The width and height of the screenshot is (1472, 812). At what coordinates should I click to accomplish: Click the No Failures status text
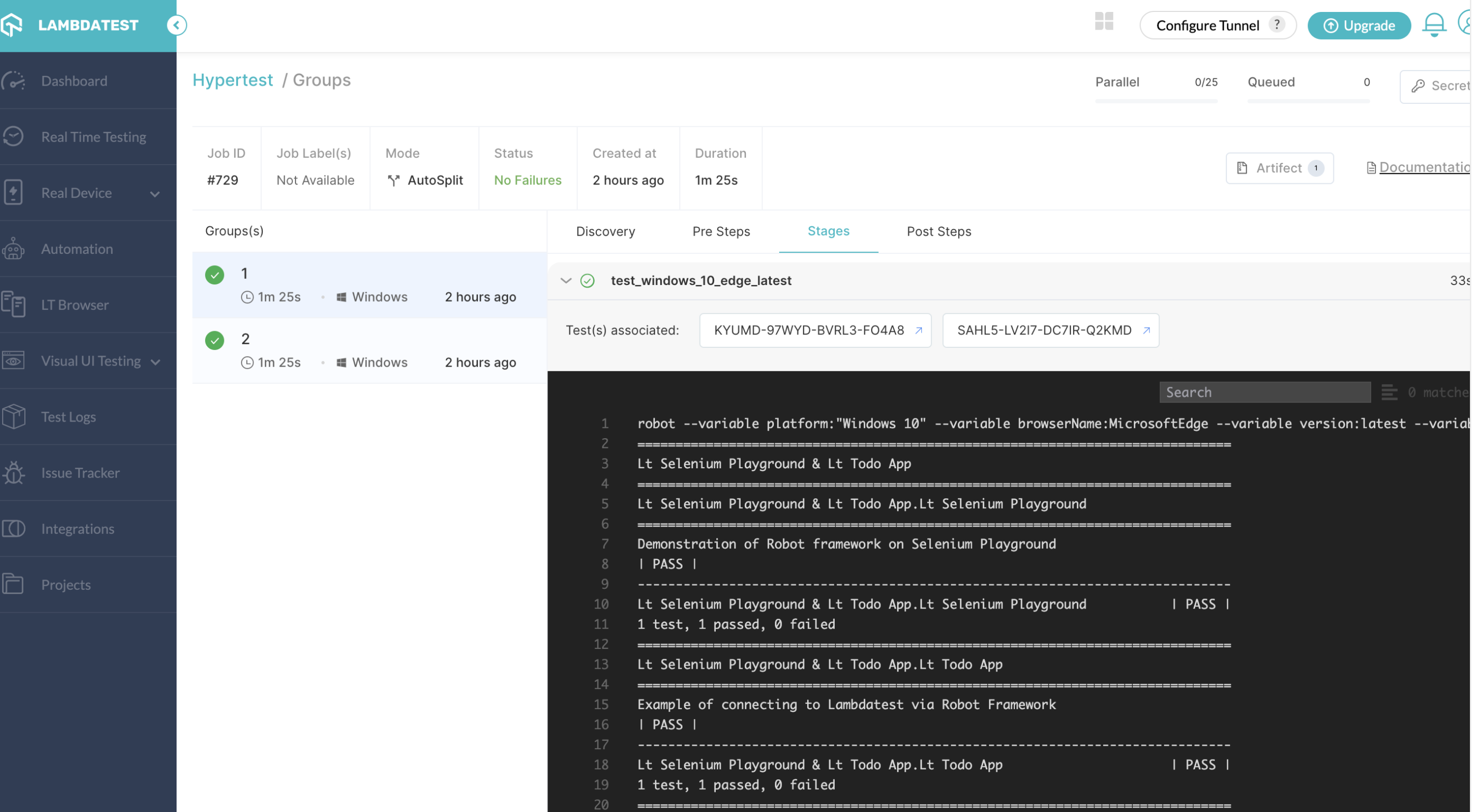[527, 181]
